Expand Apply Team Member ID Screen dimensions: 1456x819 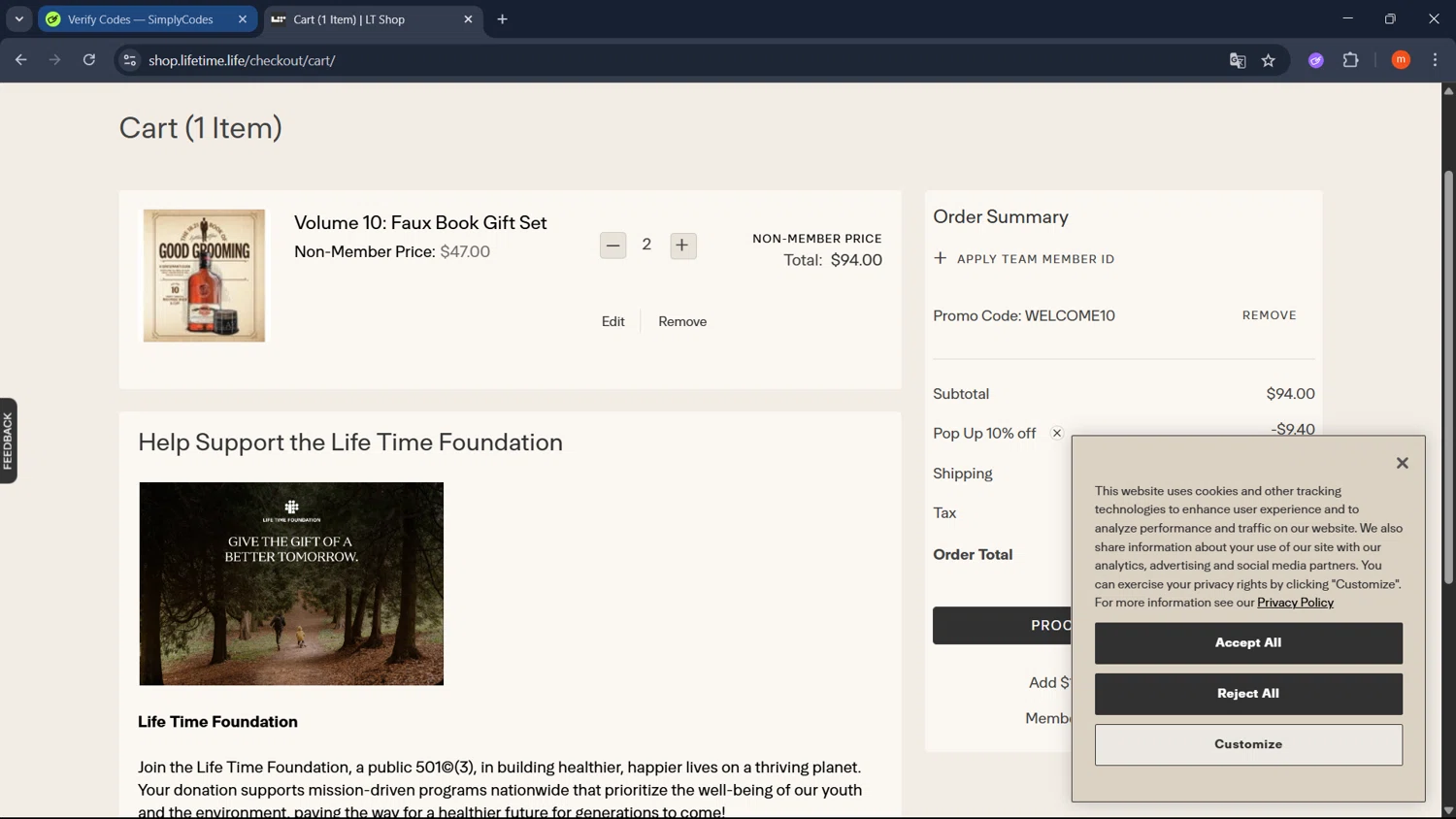pyautogui.click(x=1024, y=259)
